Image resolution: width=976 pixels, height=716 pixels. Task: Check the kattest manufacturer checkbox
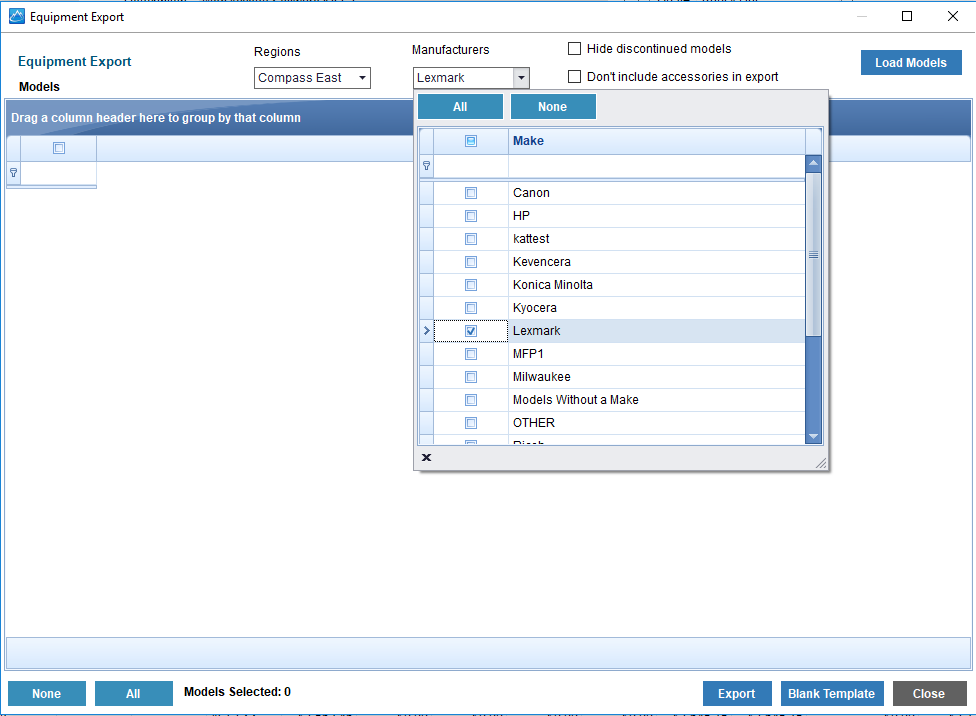click(471, 239)
